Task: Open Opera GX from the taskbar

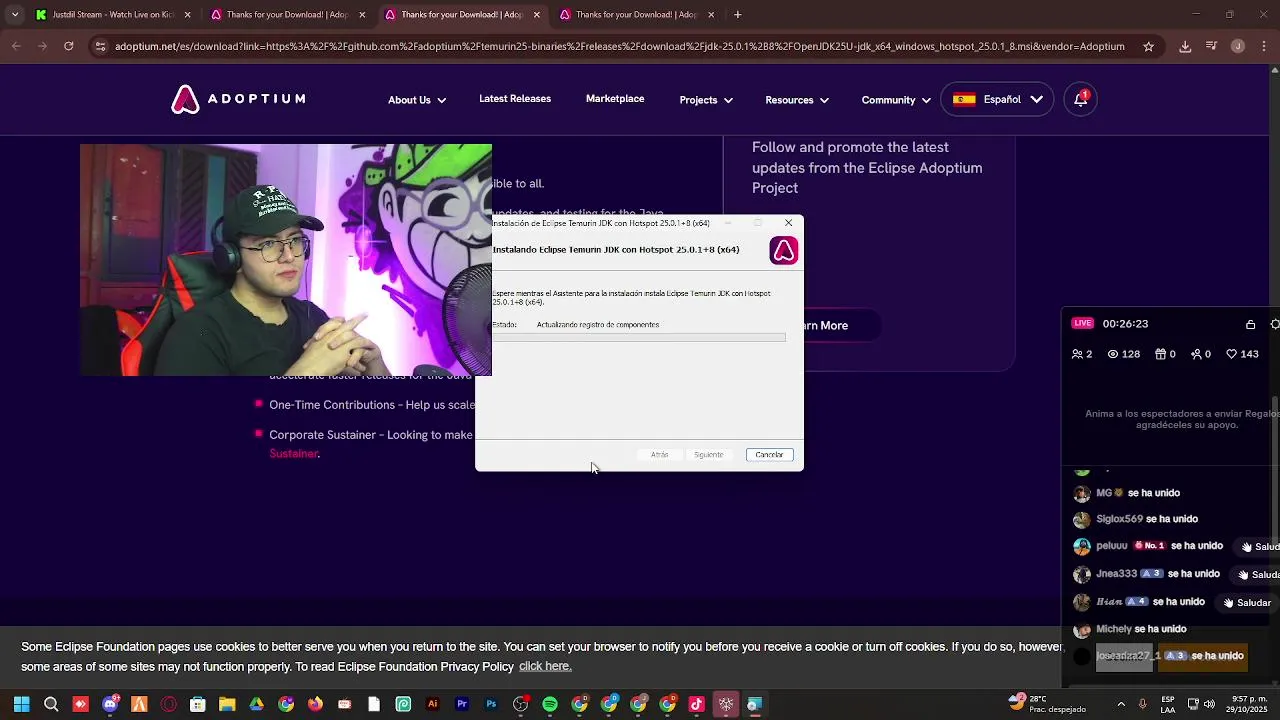Action: pyautogui.click(x=169, y=704)
